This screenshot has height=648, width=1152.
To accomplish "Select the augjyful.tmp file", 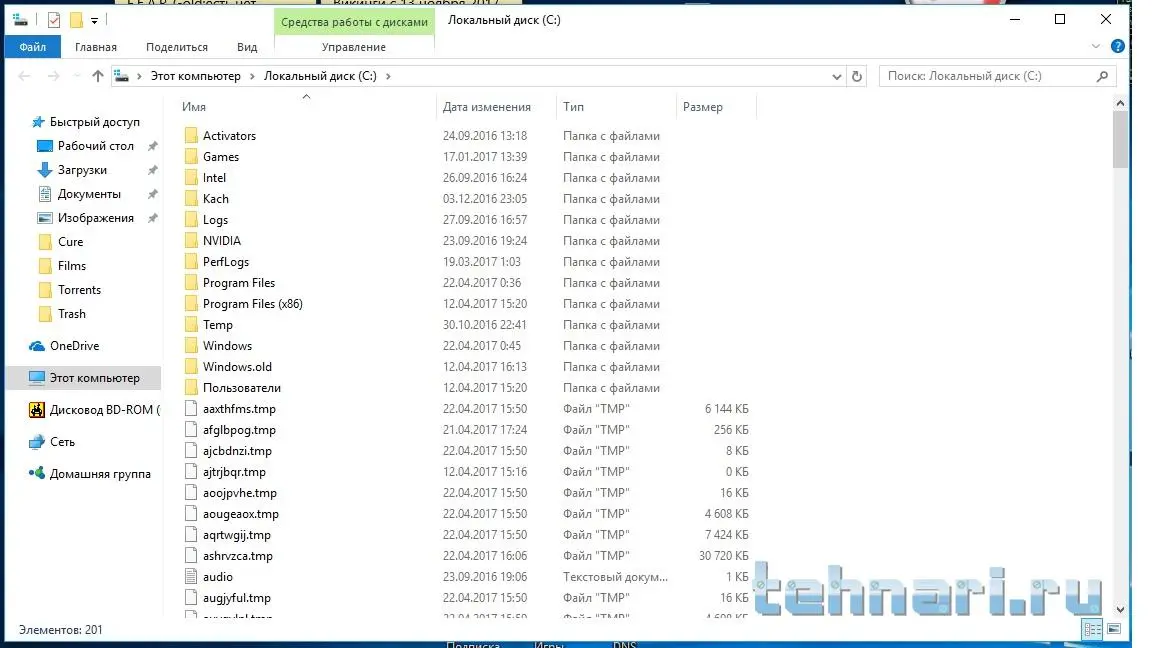I will tap(237, 598).
